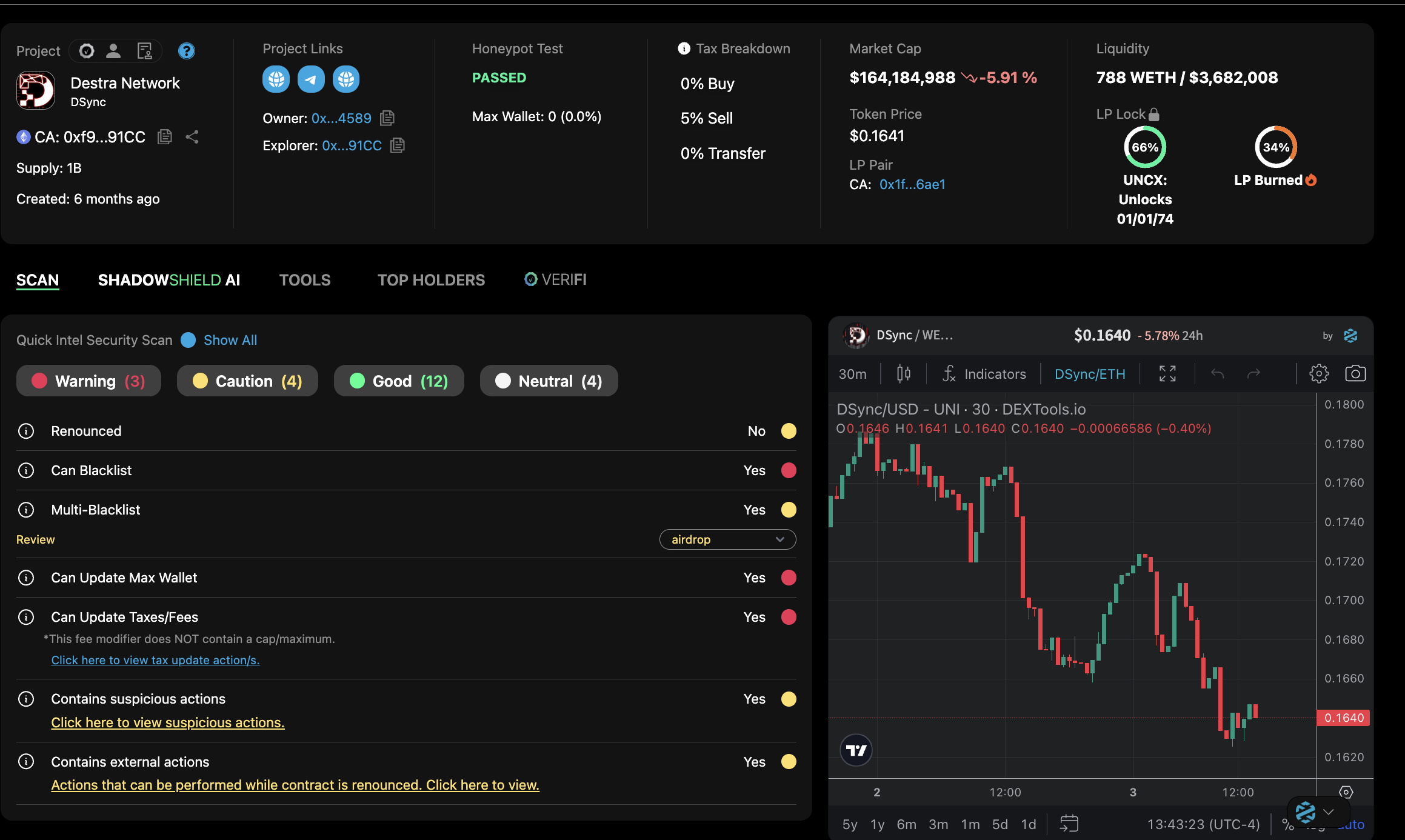1405x840 pixels.
Task: Toggle the Show All scan switch
Action: [189, 340]
